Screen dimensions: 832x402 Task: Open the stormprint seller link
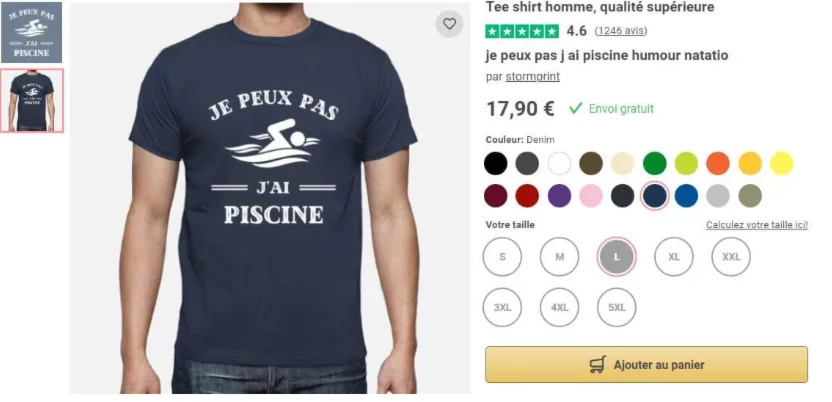[532, 76]
